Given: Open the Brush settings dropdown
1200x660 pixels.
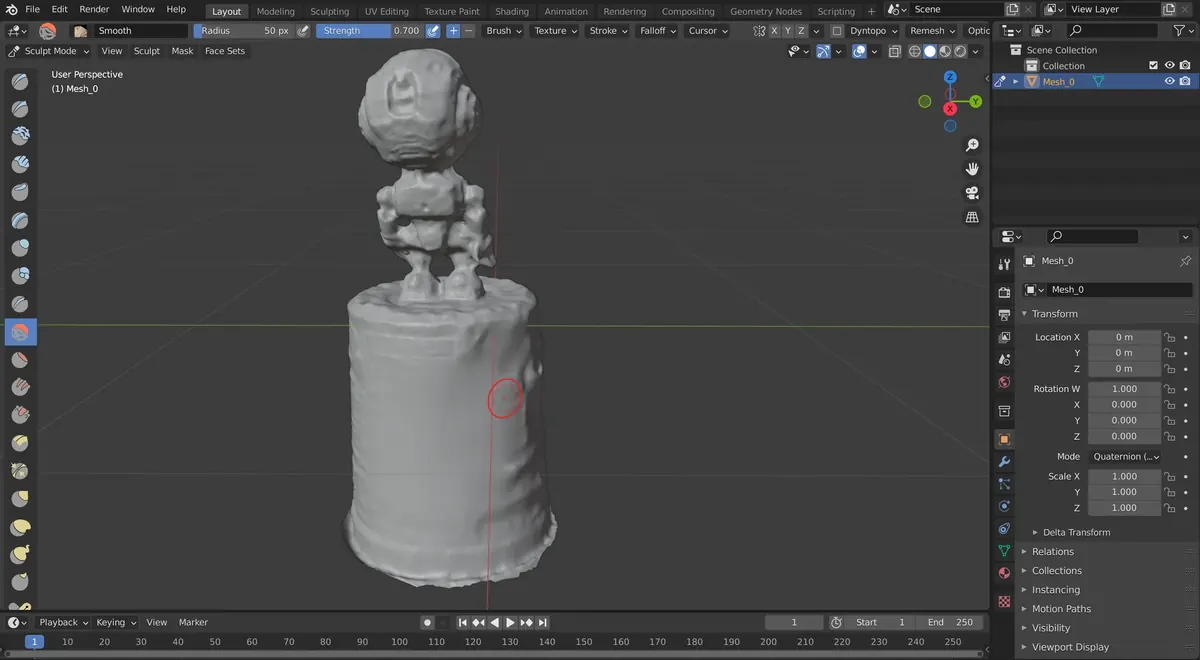Looking at the screenshot, I should pyautogui.click(x=503, y=31).
